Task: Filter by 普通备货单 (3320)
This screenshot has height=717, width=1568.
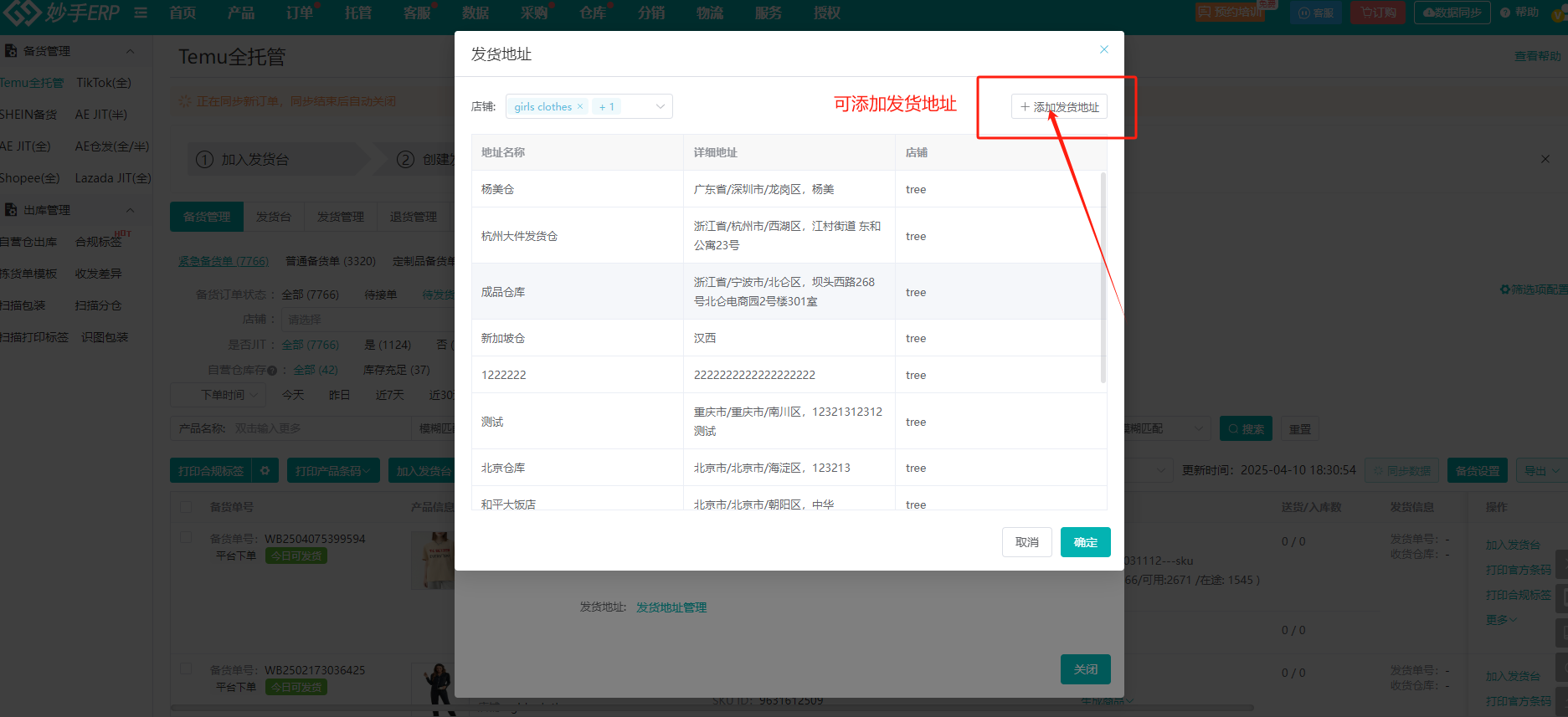Action: click(331, 261)
